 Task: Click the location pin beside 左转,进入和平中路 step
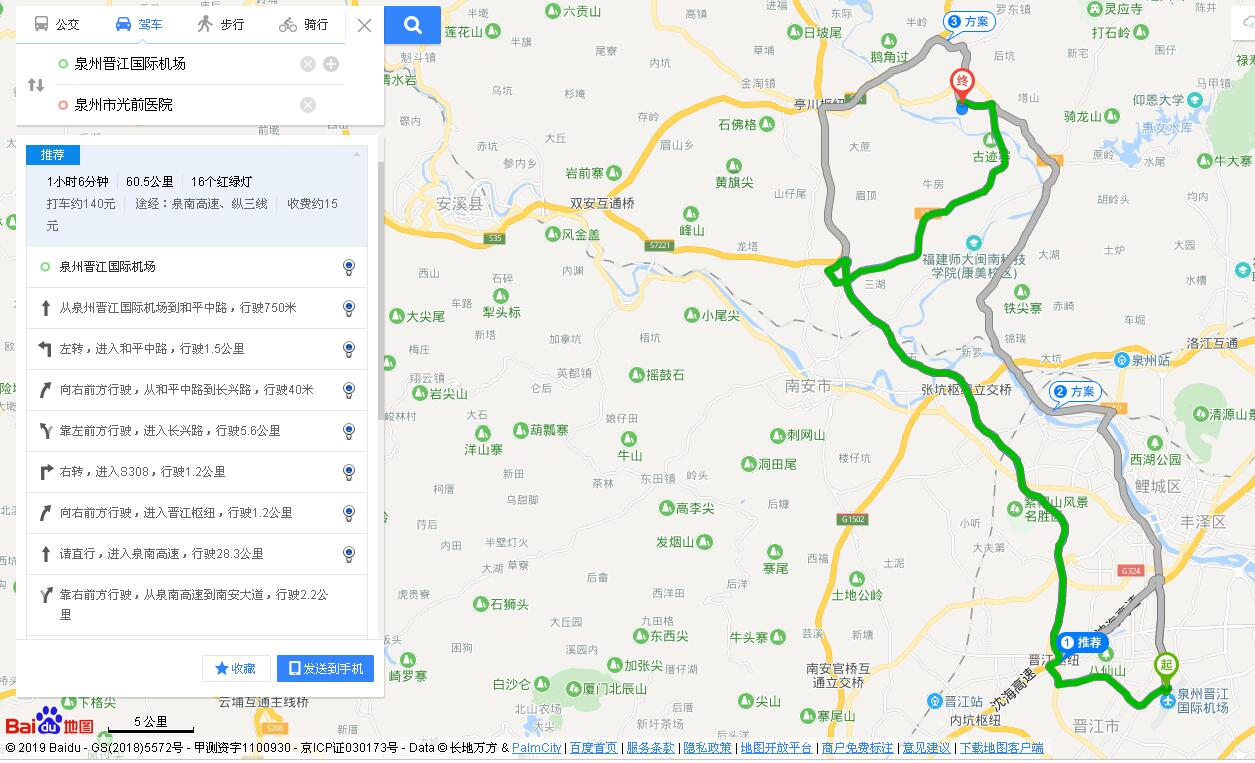tap(348, 349)
